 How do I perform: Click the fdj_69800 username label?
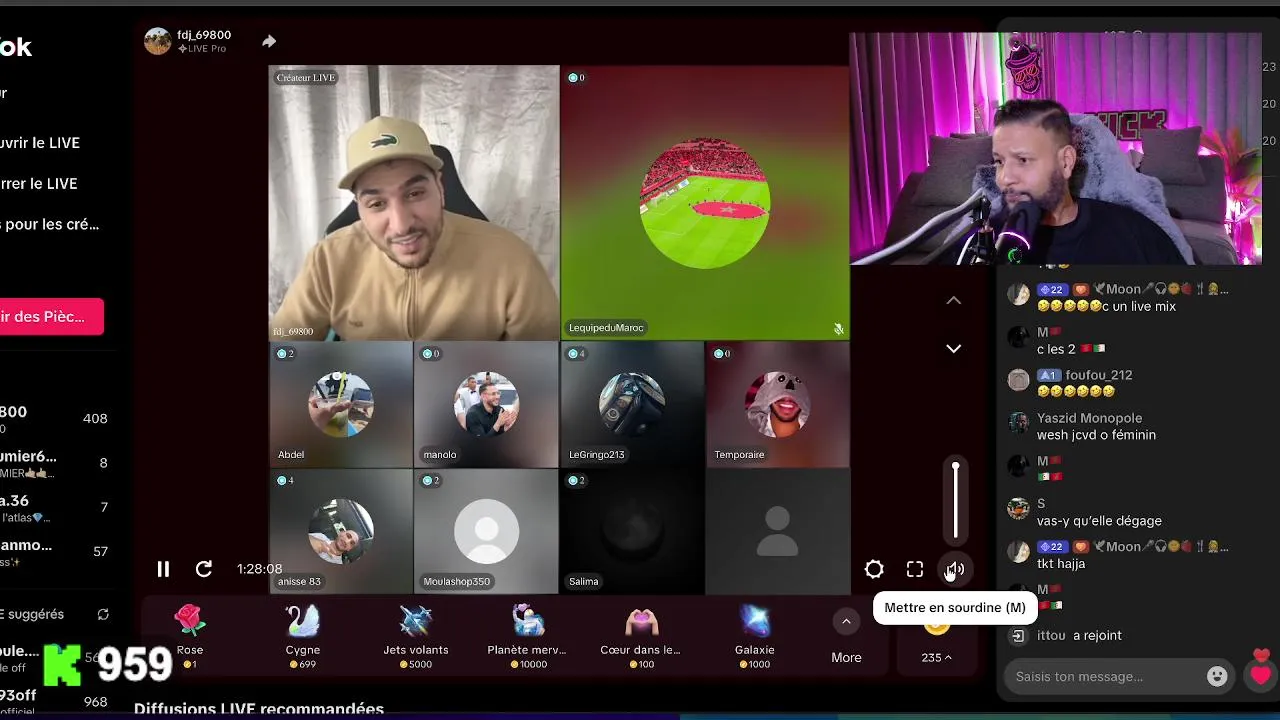204,35
